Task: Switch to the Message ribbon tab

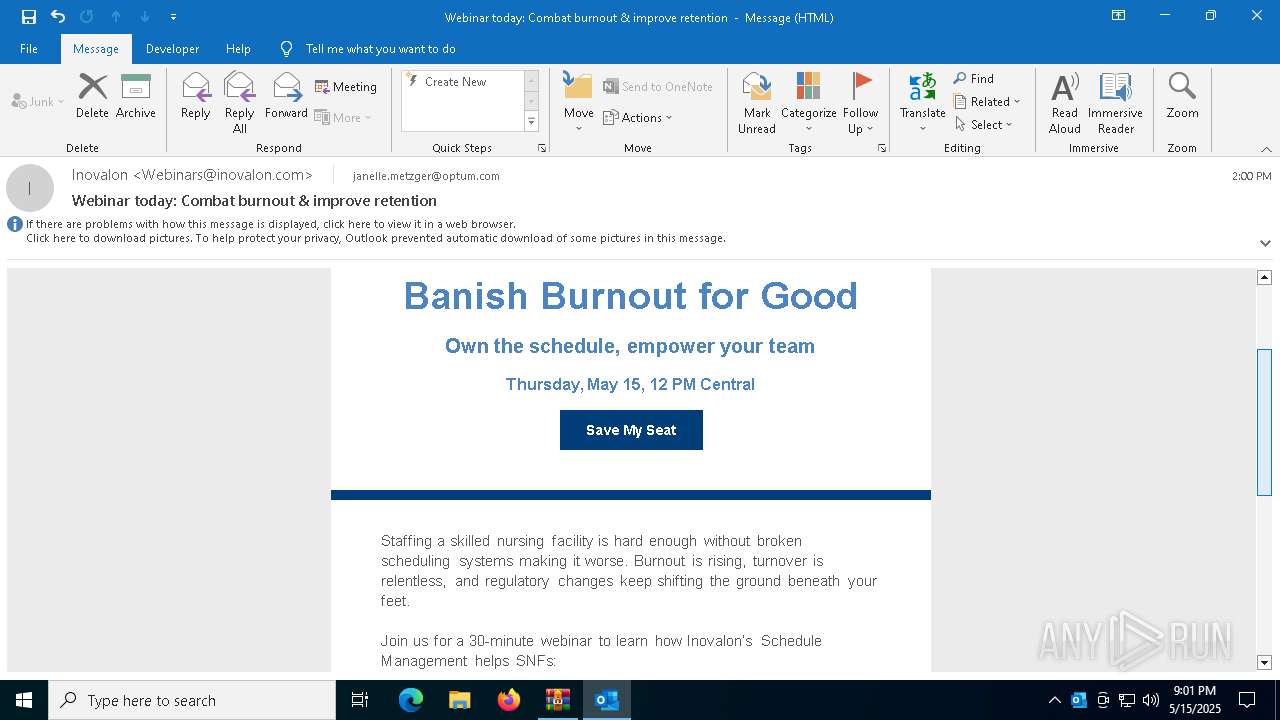Action: (x=96, y=49)
